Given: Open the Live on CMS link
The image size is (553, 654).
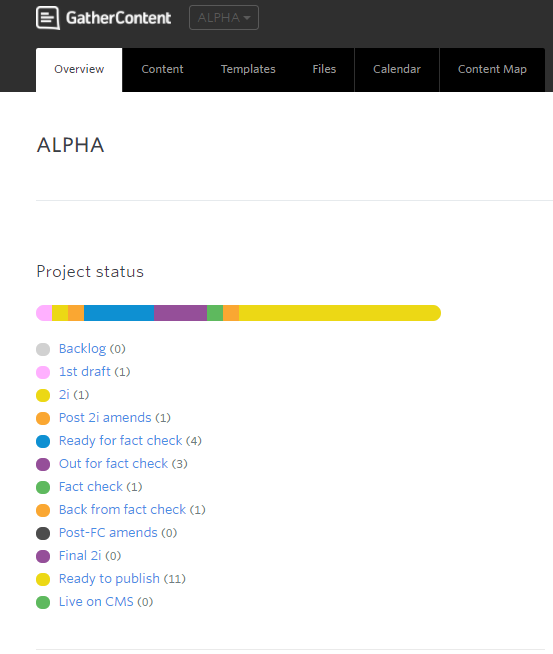Looking at the screenshot, I should coord(96,601).
